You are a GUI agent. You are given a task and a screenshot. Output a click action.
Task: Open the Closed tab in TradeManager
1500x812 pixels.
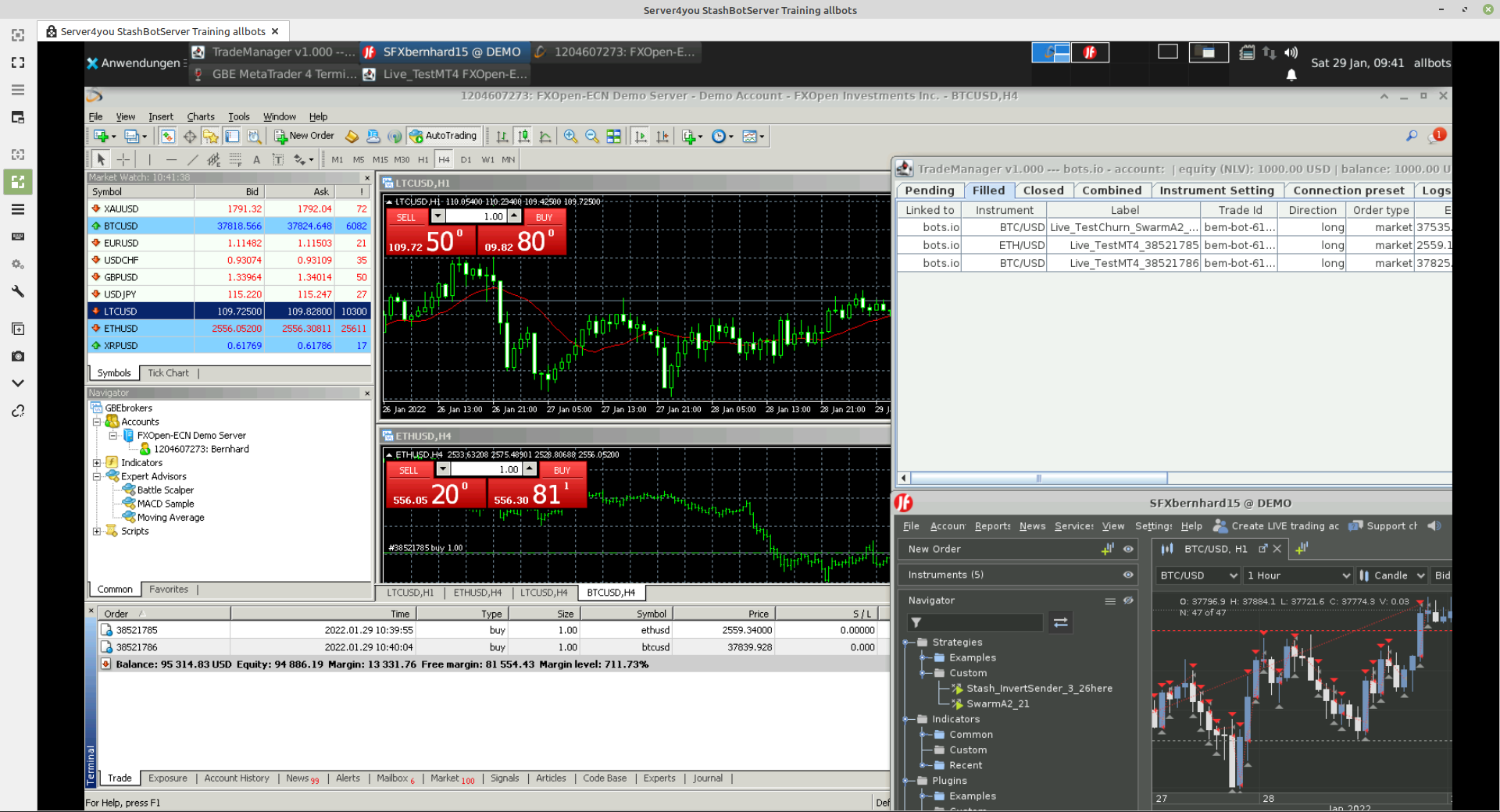[1043, 191]
